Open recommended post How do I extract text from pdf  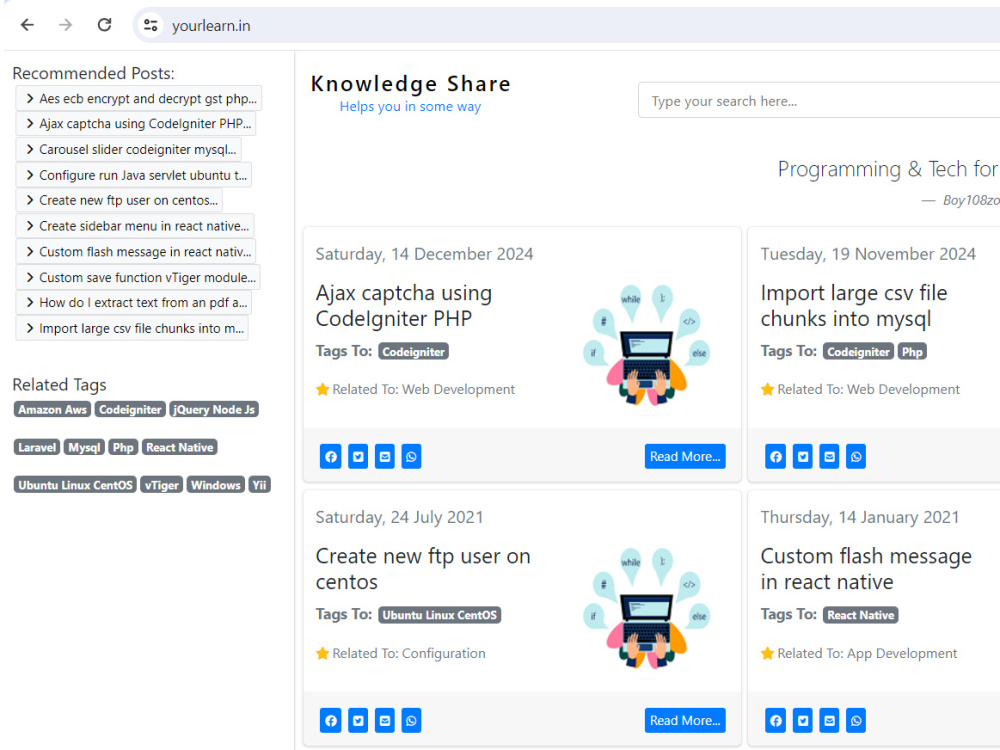(134, 303)
